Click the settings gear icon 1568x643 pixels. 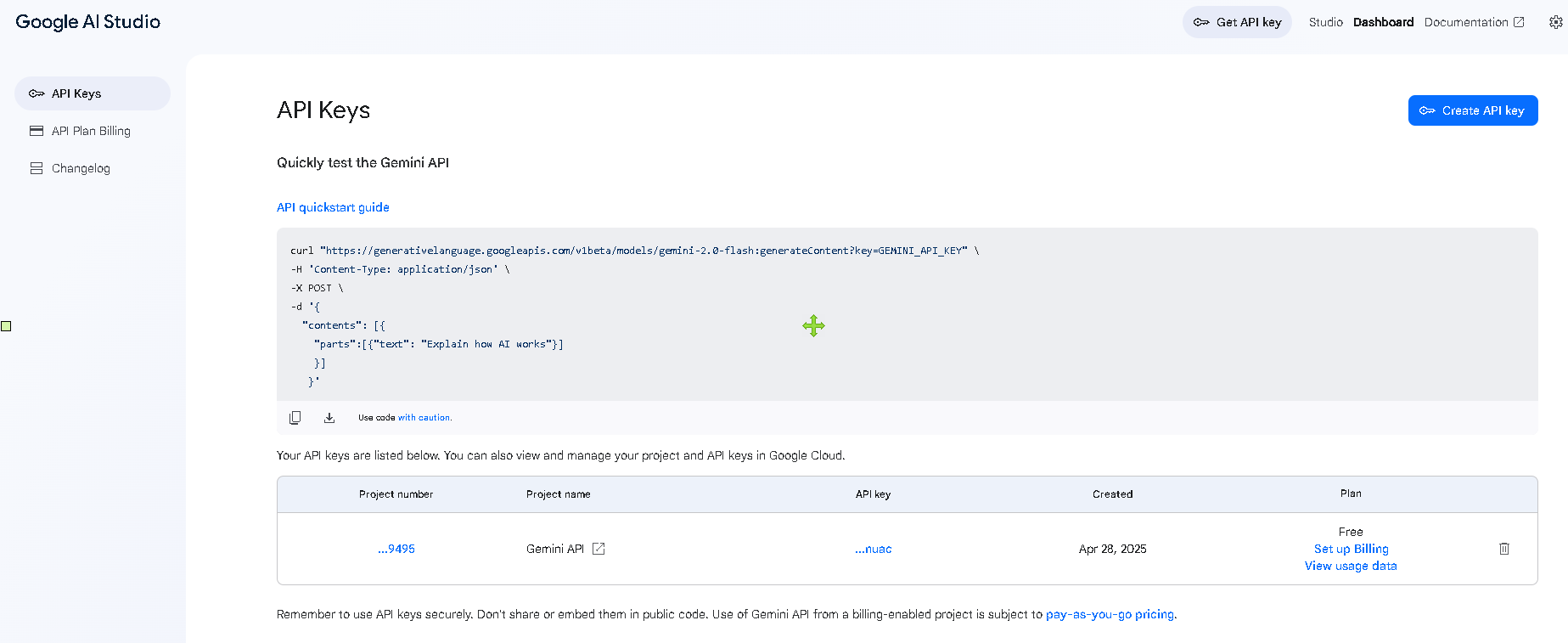[x=1555, y=22]
